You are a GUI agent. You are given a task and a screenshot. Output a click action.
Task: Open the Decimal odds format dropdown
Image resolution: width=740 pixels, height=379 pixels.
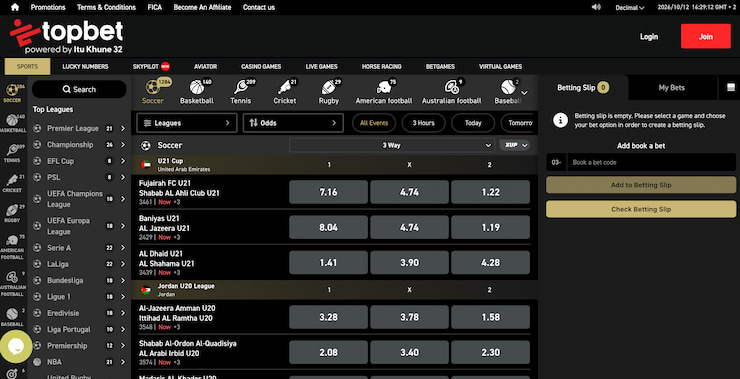(x=630, y=8)
